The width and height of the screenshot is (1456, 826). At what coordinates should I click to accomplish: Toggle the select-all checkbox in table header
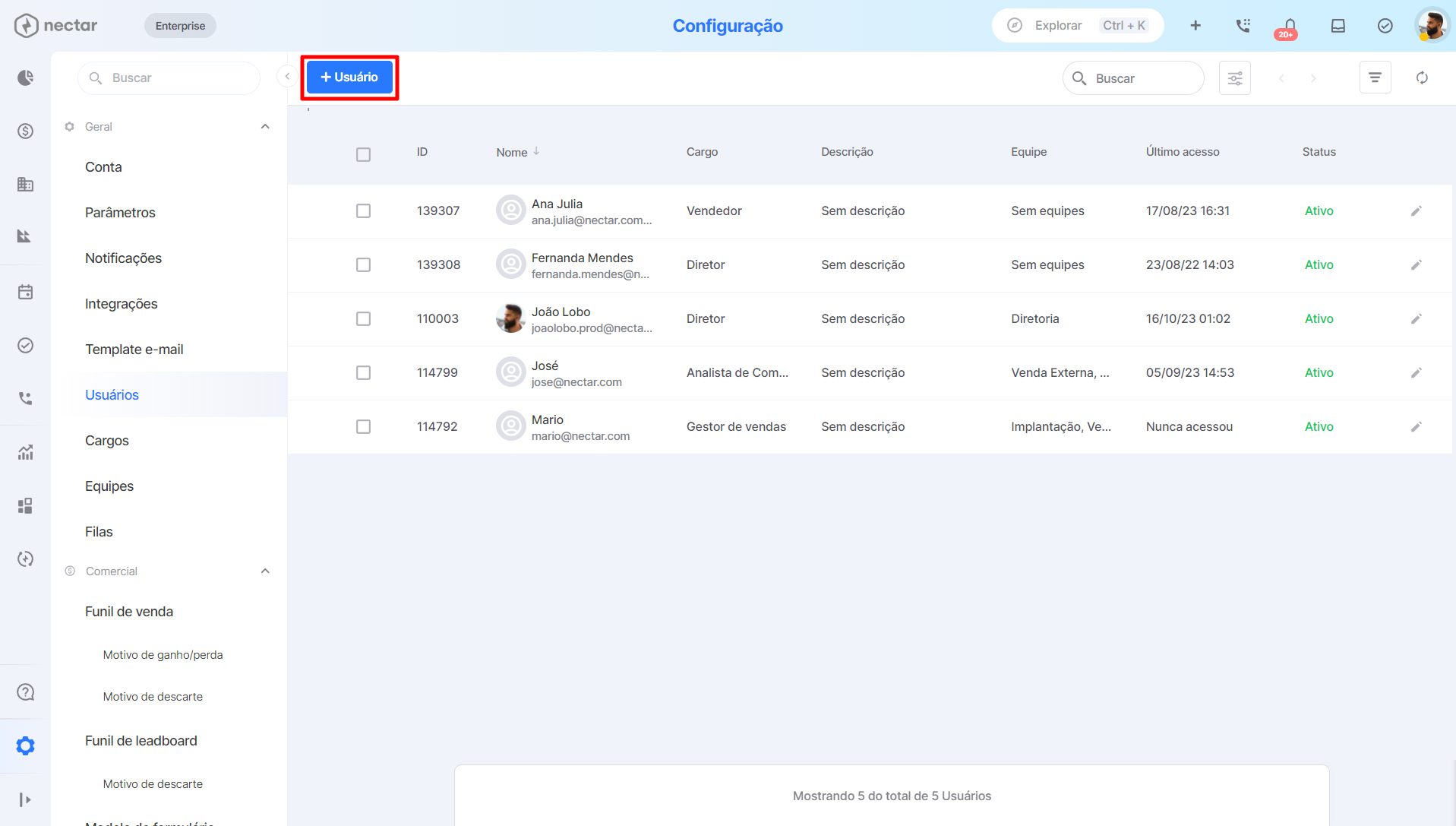point(363,154)
